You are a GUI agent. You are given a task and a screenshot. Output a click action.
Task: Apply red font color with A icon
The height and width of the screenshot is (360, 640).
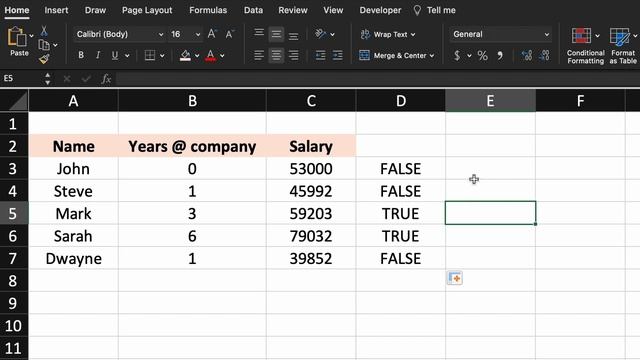(211, 55)
